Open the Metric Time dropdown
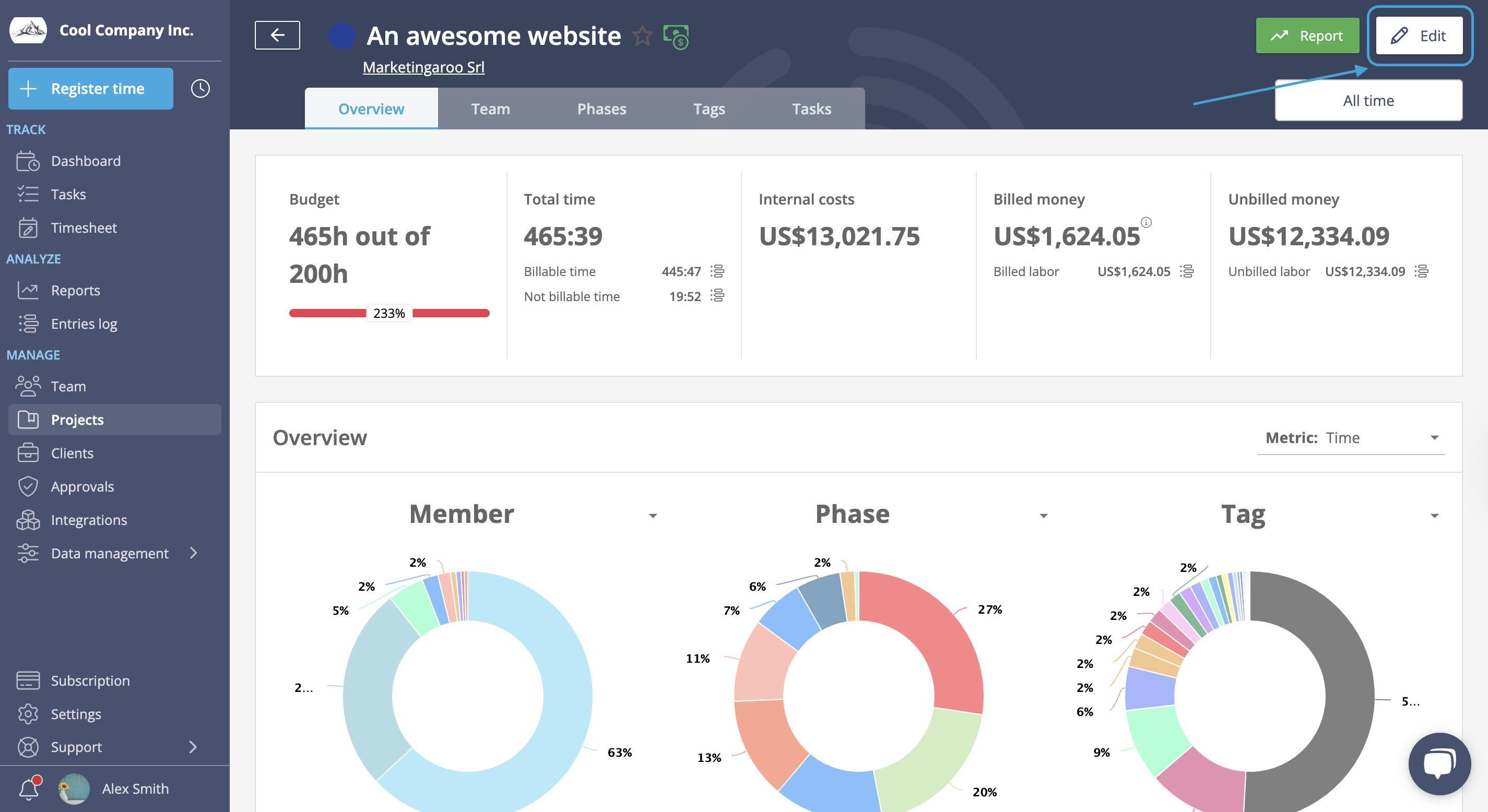 pos(1351,438)
